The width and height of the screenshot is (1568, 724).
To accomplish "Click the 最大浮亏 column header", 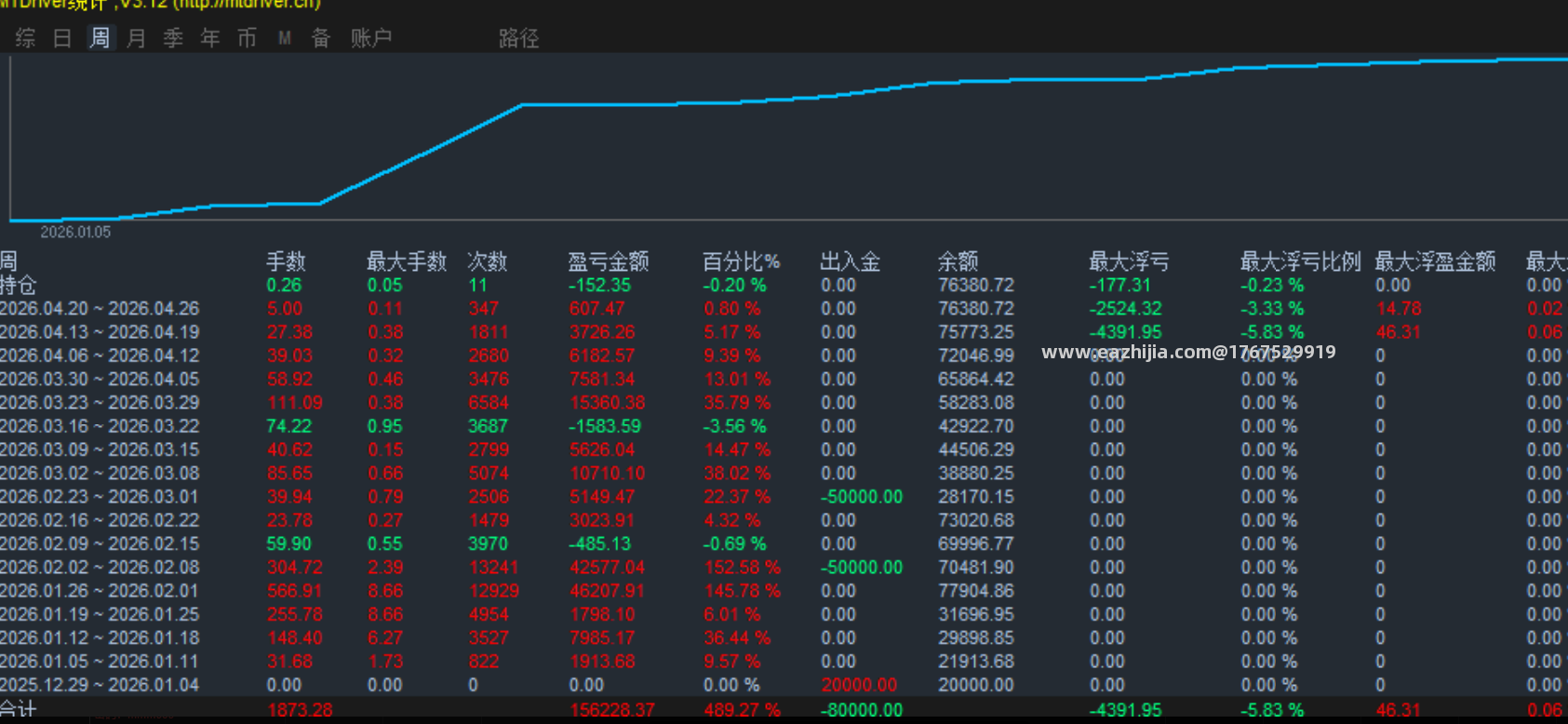I will pyautogui.click(x=1129, y=261).
